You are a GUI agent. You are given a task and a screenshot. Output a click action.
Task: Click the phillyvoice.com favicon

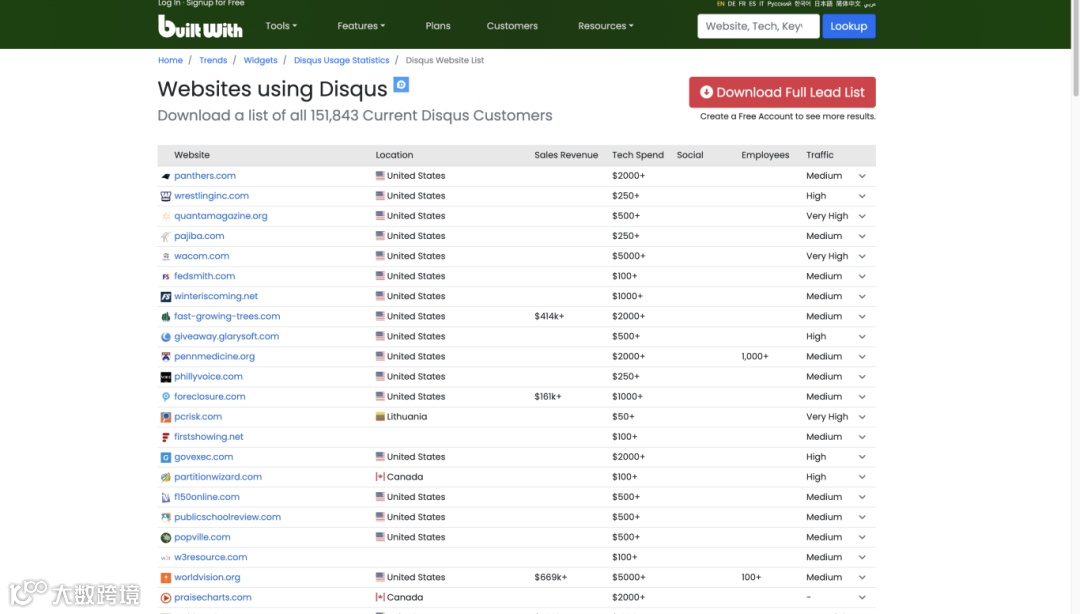pyautogui.click(x=165, y=377)
